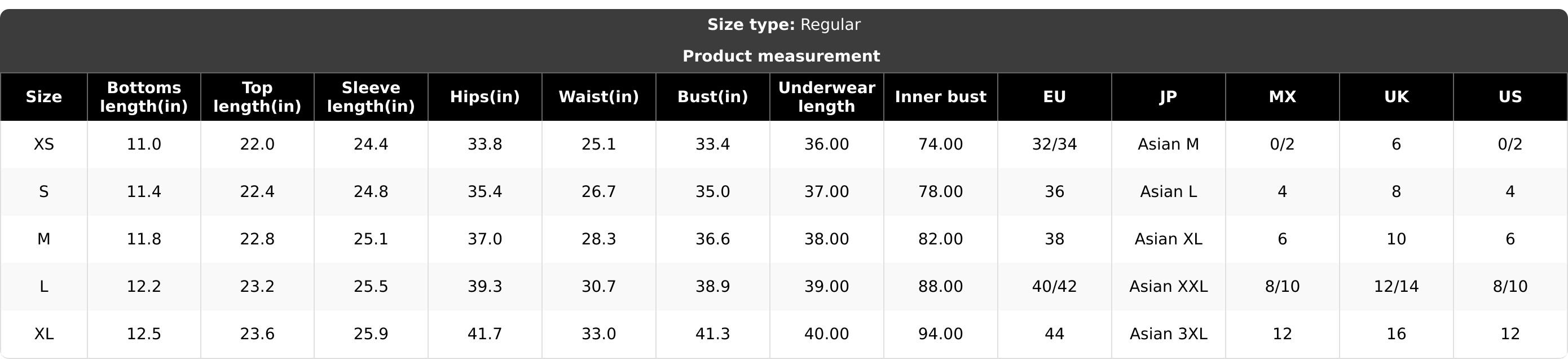
Task: Select the Bottoms length(in) column header
Action: pos(144,97)
